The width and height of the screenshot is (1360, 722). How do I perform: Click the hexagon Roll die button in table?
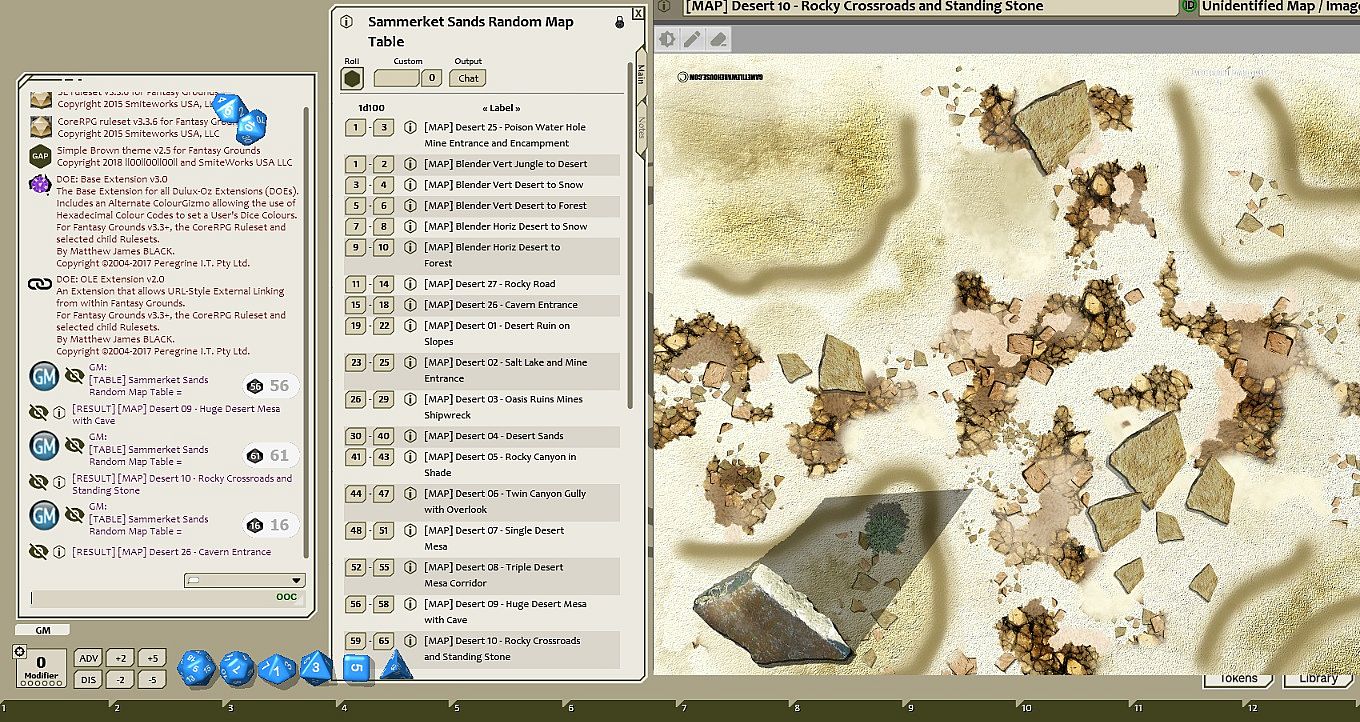[x=352, y=79]
